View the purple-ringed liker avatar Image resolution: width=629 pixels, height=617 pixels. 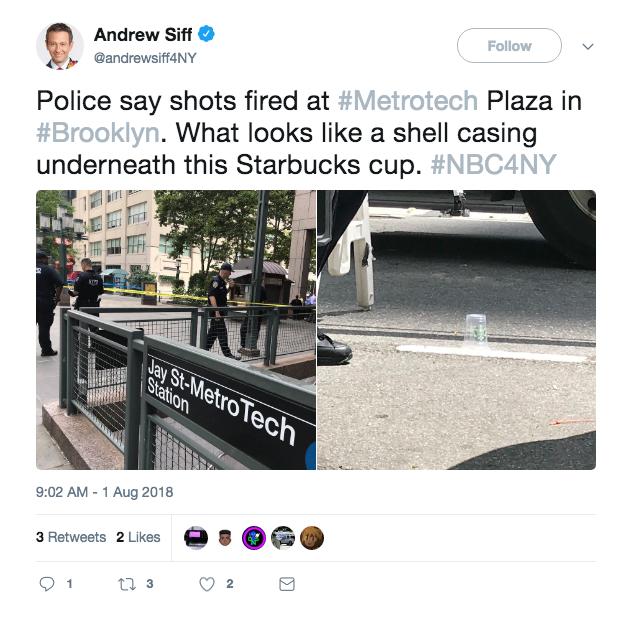[254, 538]
